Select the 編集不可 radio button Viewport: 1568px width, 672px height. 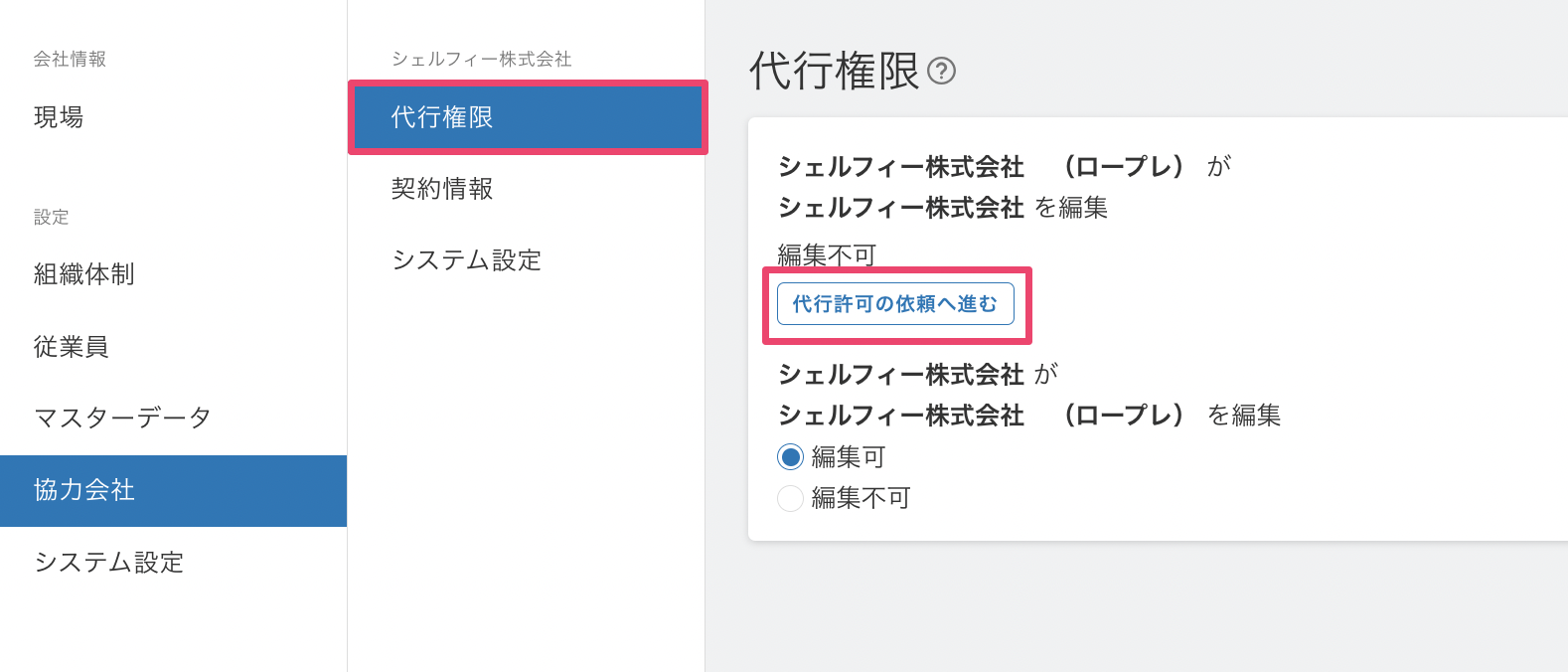[x=790, y=498]
